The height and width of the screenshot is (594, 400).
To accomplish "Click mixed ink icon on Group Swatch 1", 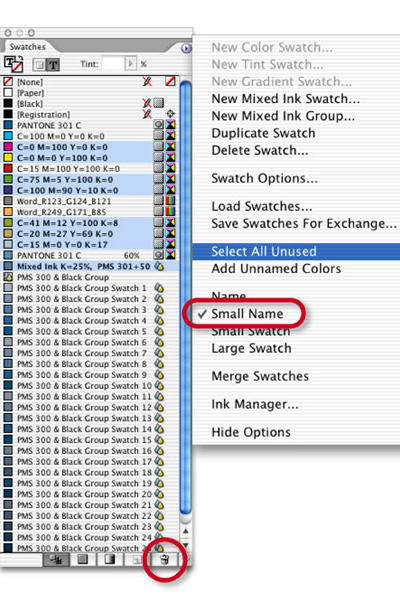I will [159, 288].
